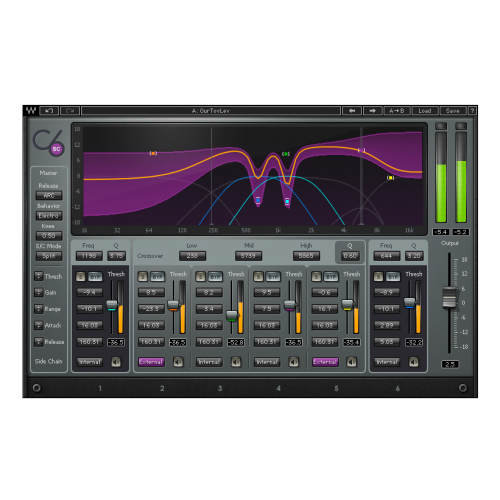This screenshot has width=500, height=500.
Task: Switch band 2 side chain External selector
Action: click(151, 362)
